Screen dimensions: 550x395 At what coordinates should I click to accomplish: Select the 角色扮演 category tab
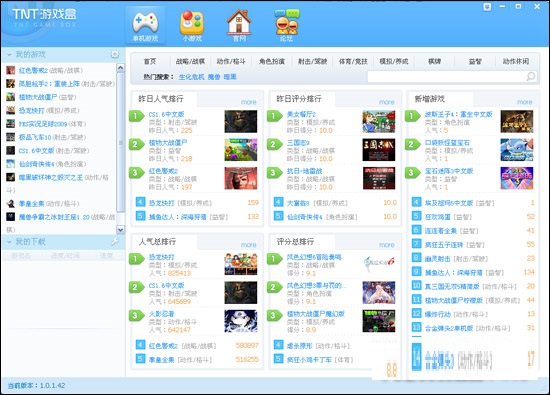(272, 61)
